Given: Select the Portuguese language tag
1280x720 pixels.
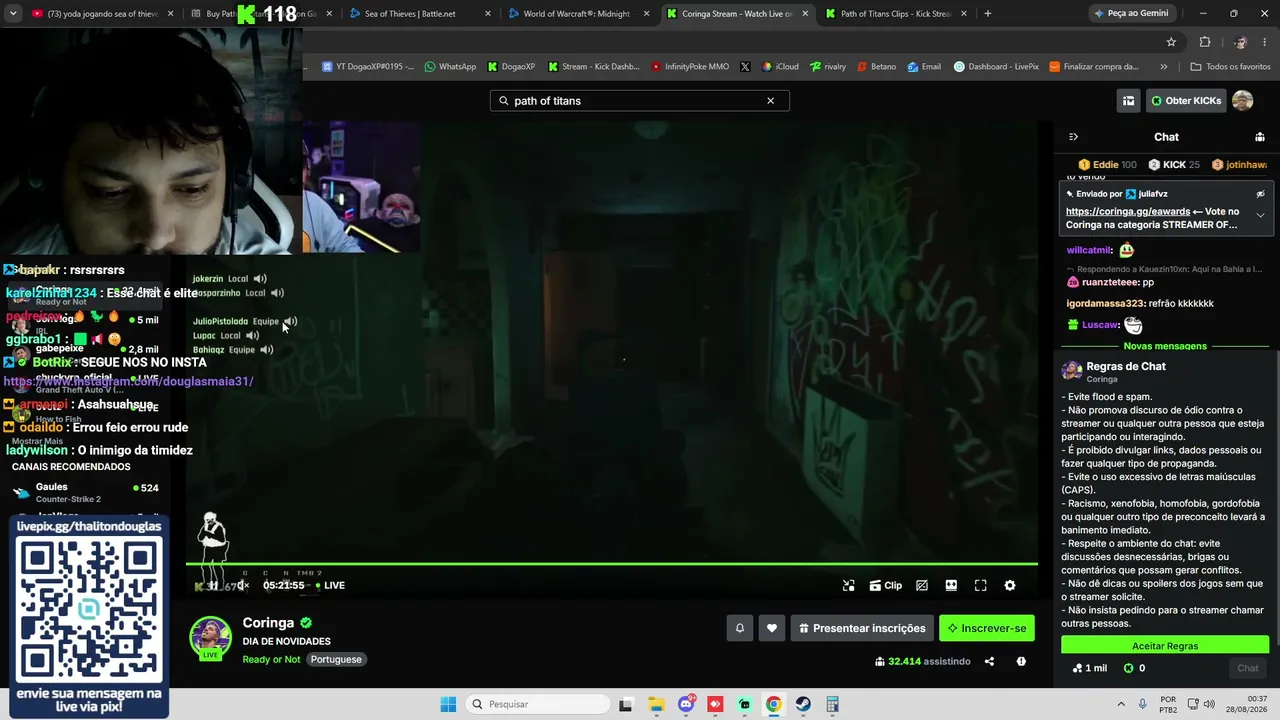Looking at the screenshot, I should coord(336,660).
